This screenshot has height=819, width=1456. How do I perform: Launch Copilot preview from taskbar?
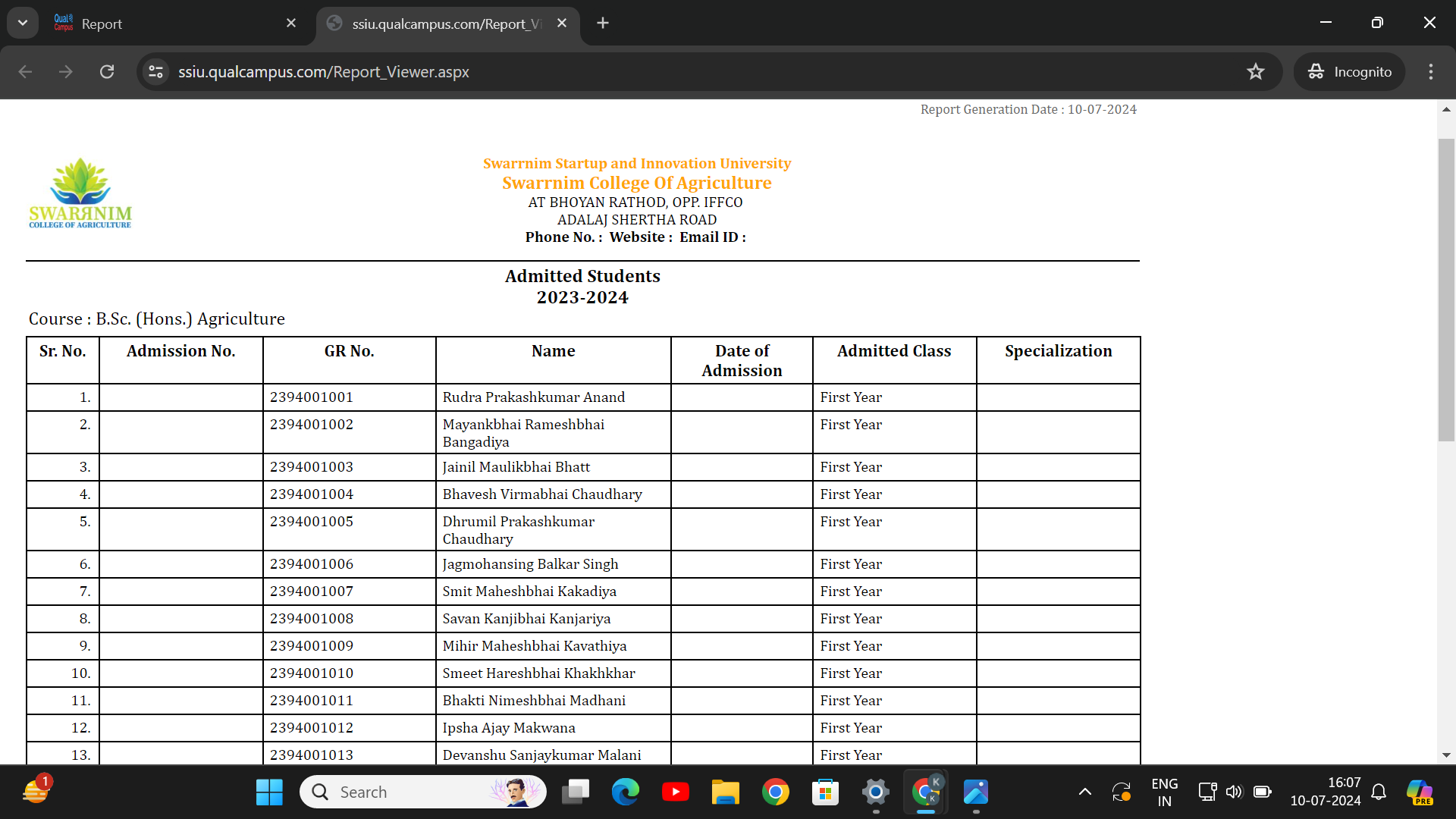(x=1420, y=792)
